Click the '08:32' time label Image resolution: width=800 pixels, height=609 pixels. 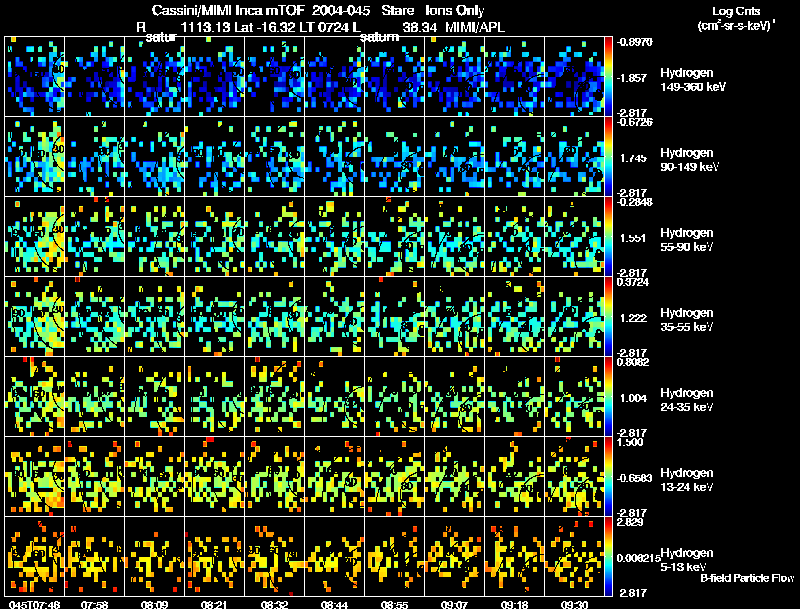(274, 604)
